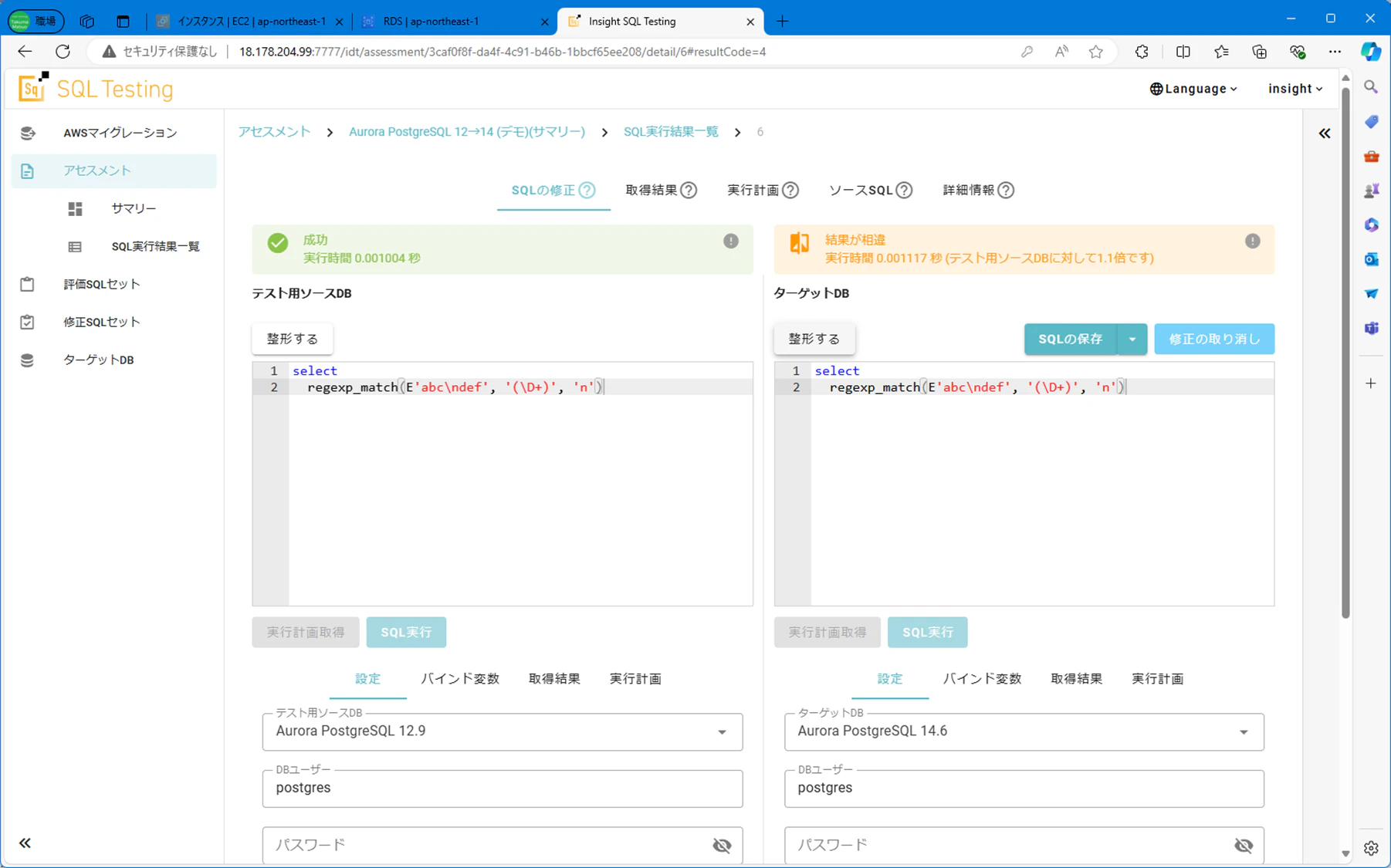
Task: Toggle password visibility for source DB
Action: click(722, 846)
